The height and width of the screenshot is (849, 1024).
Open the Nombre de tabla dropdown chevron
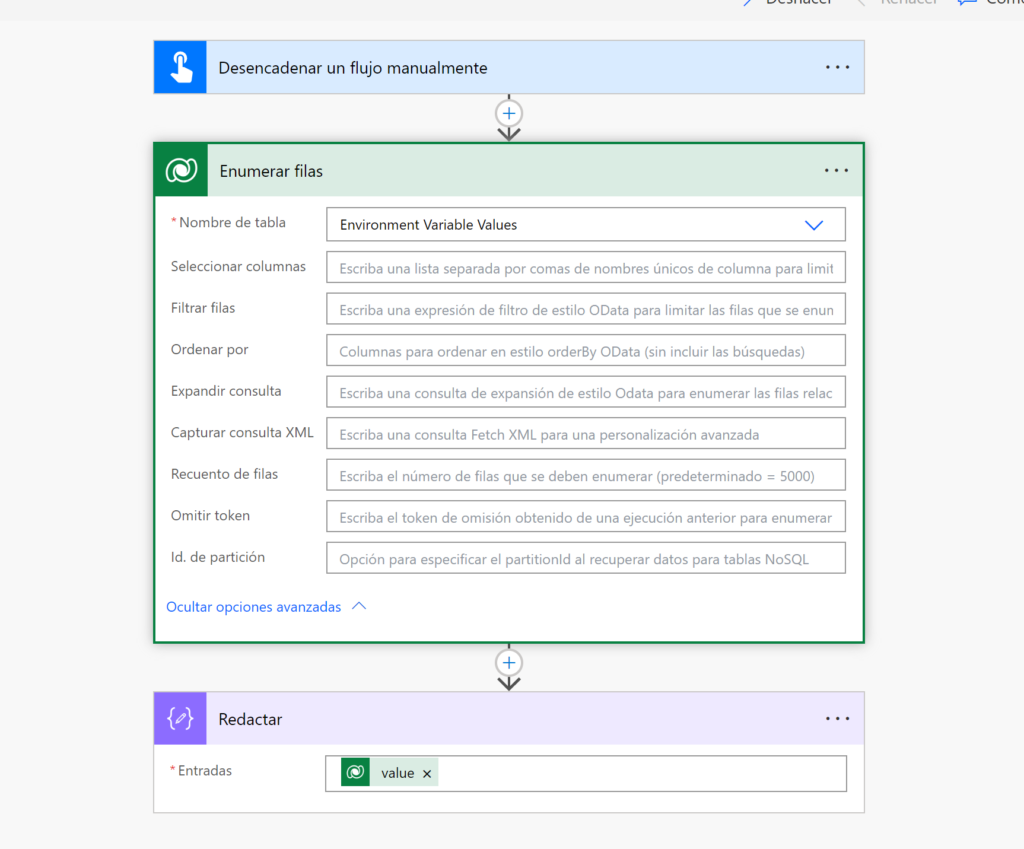coord(814,225)
